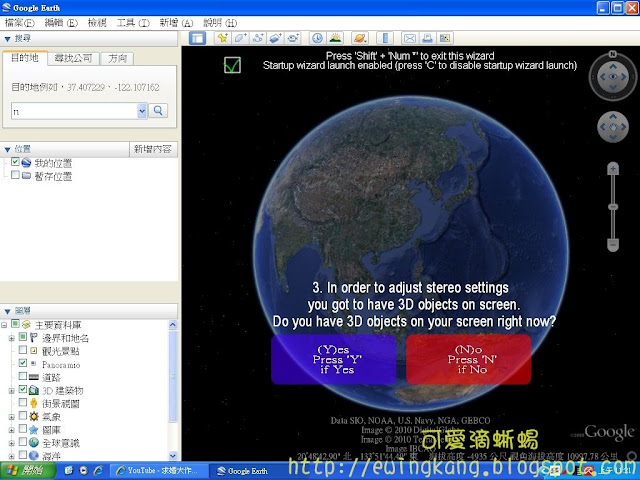Check the 暫存位置 checkbox
640x480 pixels.
[15, 175]
